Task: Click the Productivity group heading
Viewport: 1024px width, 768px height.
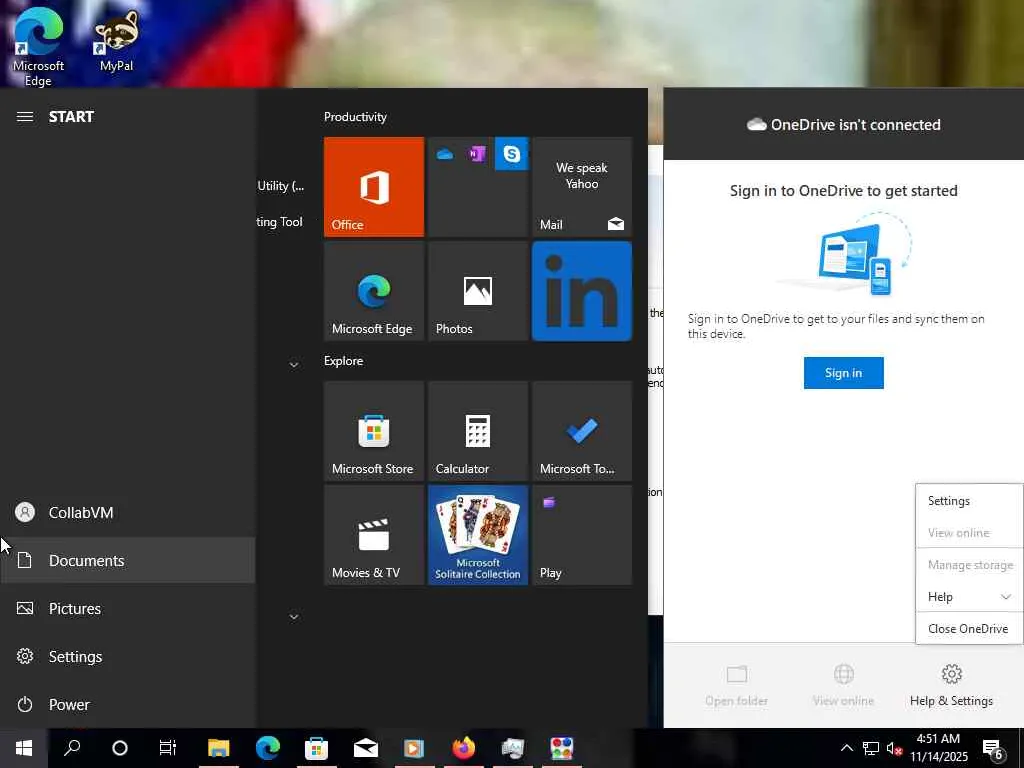Action: pos(355,117)
